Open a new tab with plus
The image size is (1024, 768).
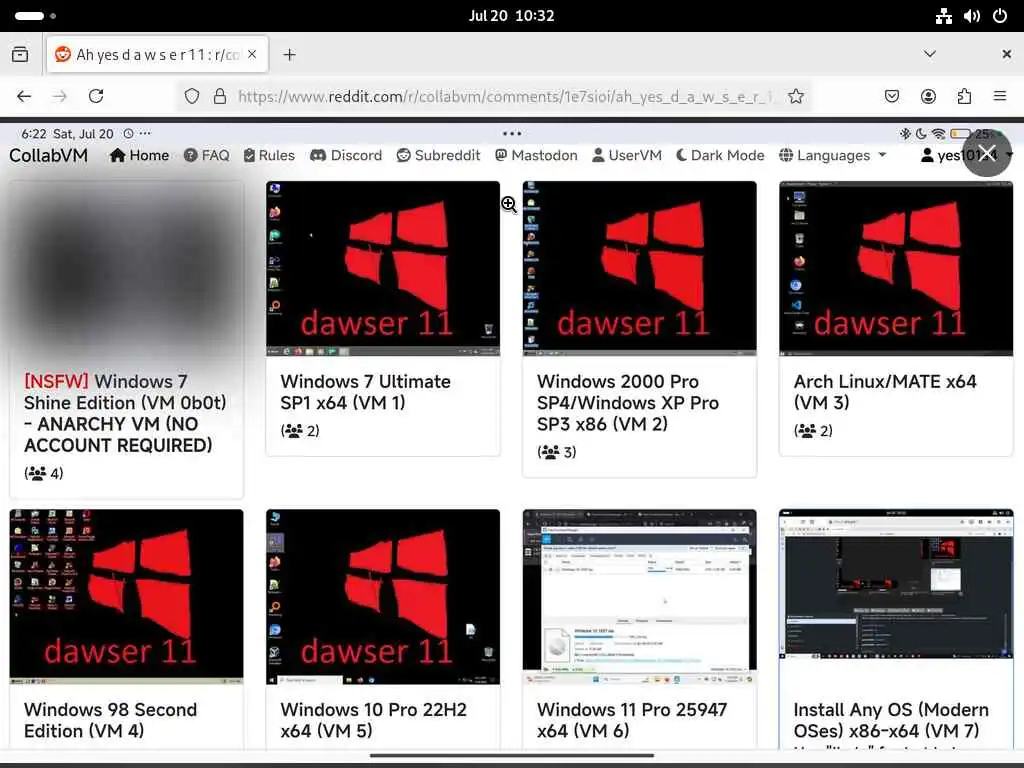click(289, 55)
